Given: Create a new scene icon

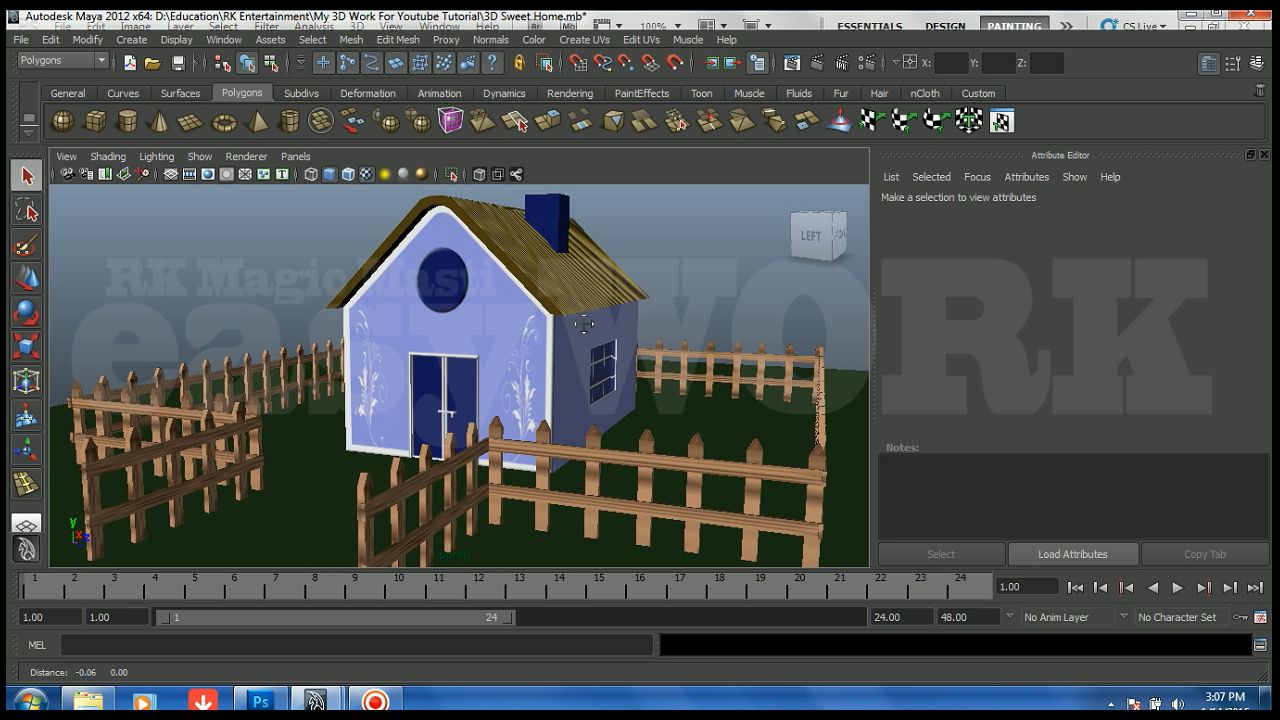Looking at the screenshot, I should coord(130,63).
